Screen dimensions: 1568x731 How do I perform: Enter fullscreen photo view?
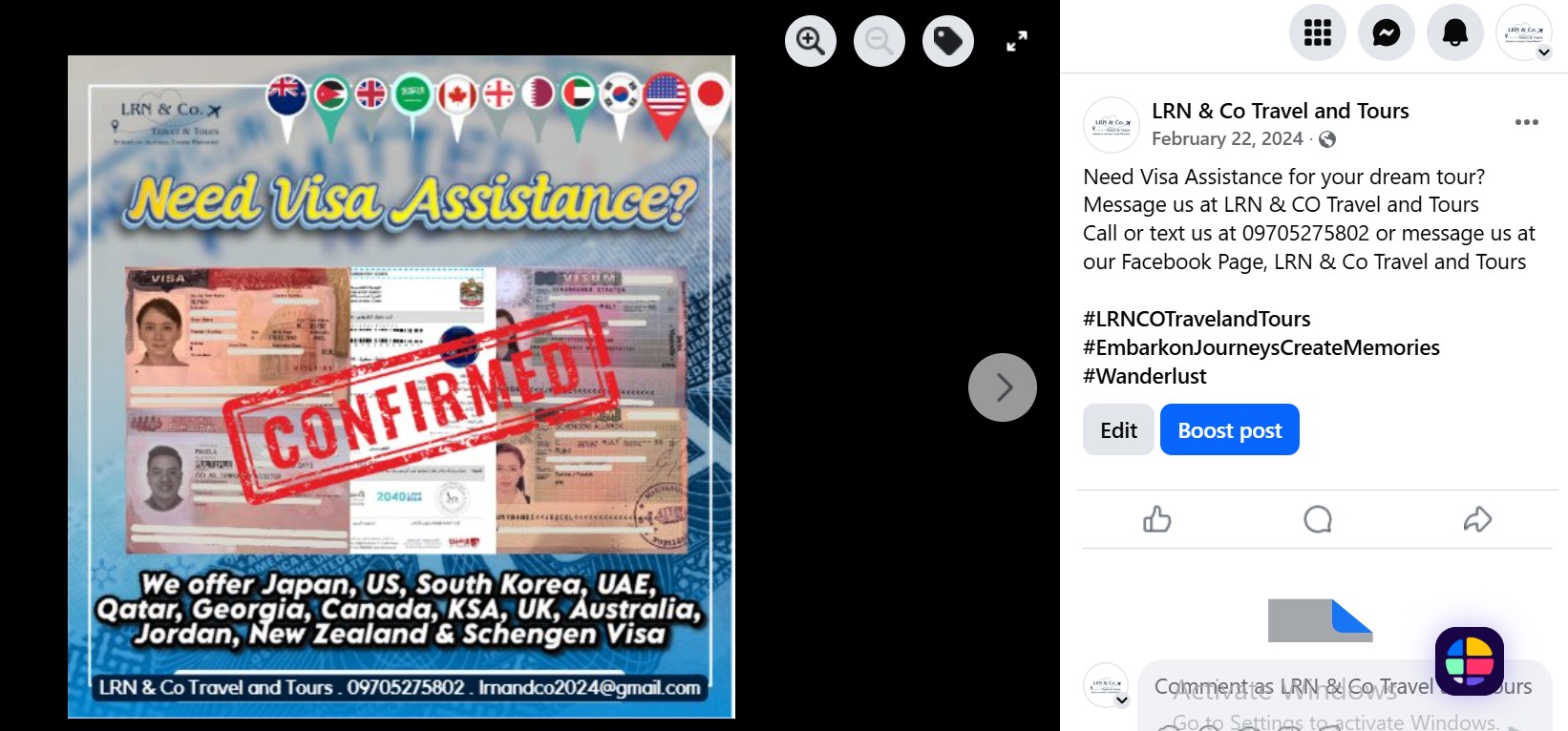1017,41
